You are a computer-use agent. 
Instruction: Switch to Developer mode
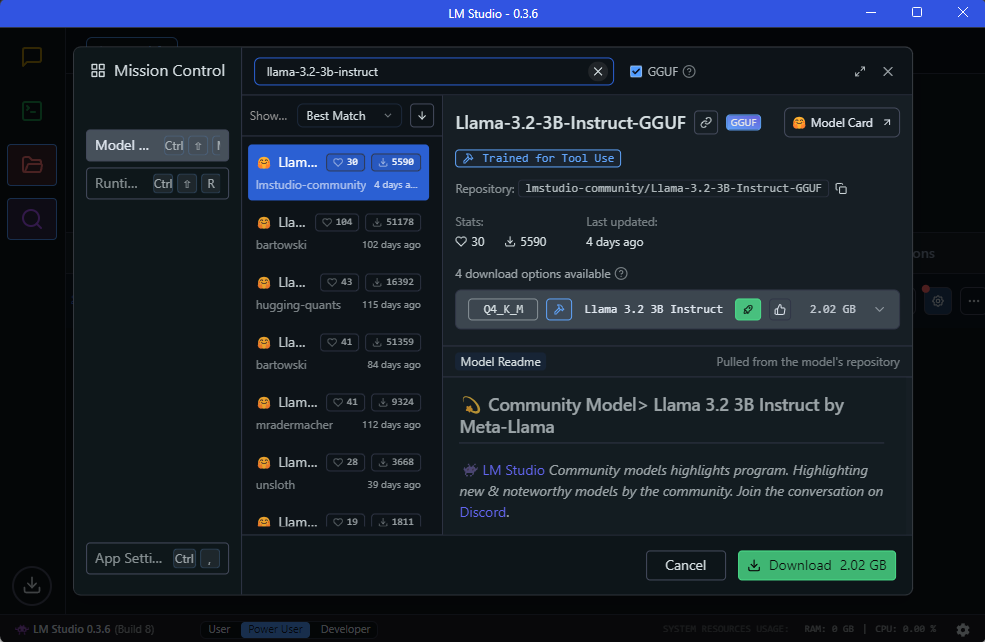point(346,629)
